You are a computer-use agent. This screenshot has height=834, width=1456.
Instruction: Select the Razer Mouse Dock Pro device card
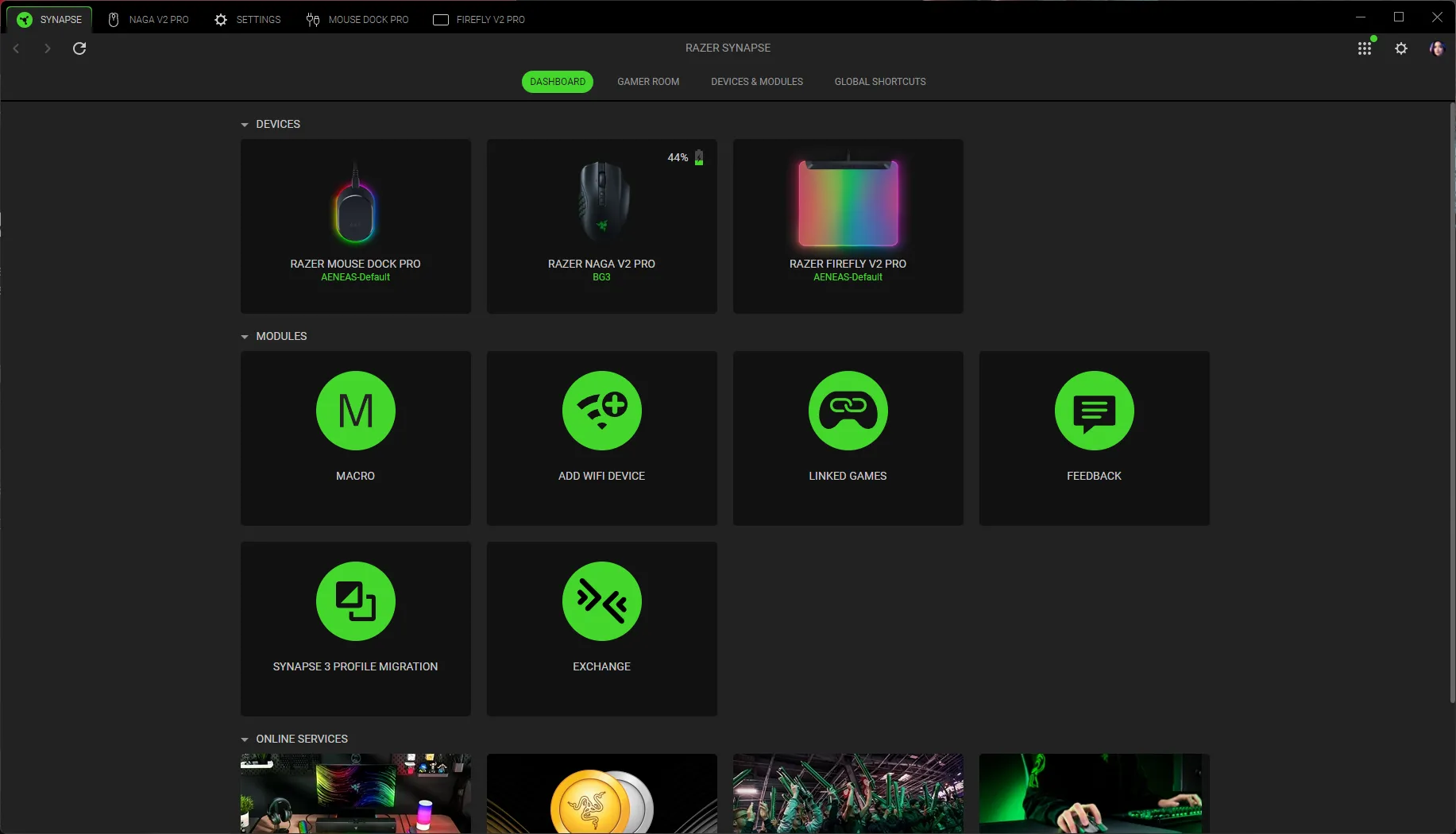pyautogui.click(x=355, y=226)
